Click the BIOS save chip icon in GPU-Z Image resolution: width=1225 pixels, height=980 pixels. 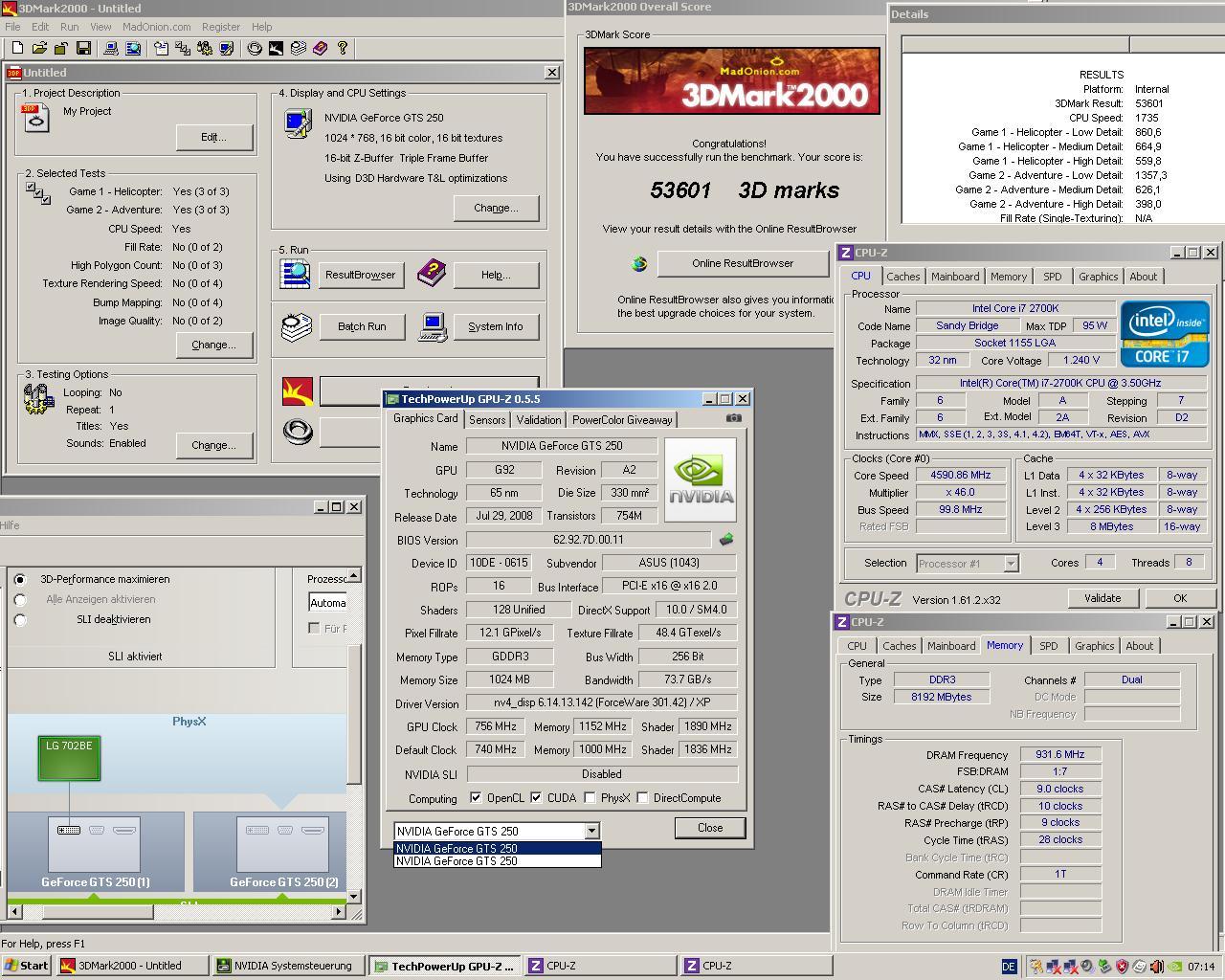726,540
